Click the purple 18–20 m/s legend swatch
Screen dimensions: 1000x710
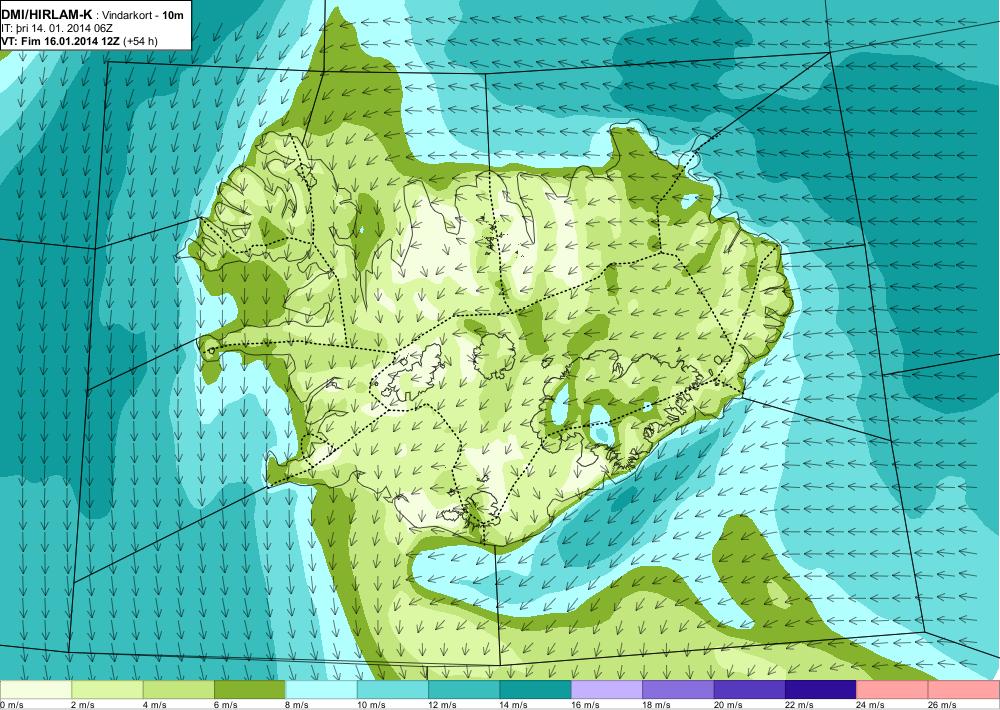(x=679, y=689)
